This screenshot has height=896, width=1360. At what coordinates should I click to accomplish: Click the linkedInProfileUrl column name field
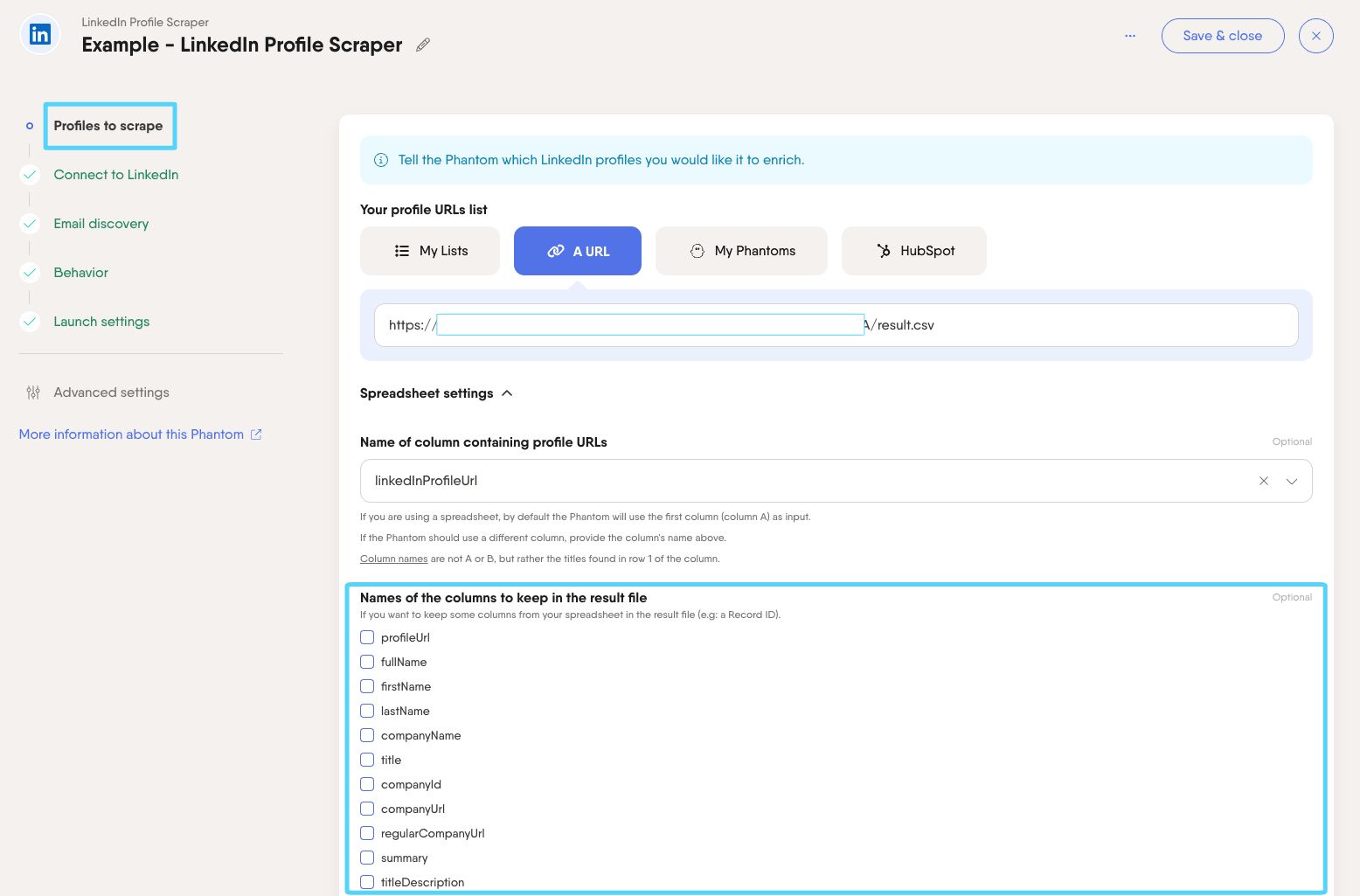(x=836, y=481)
